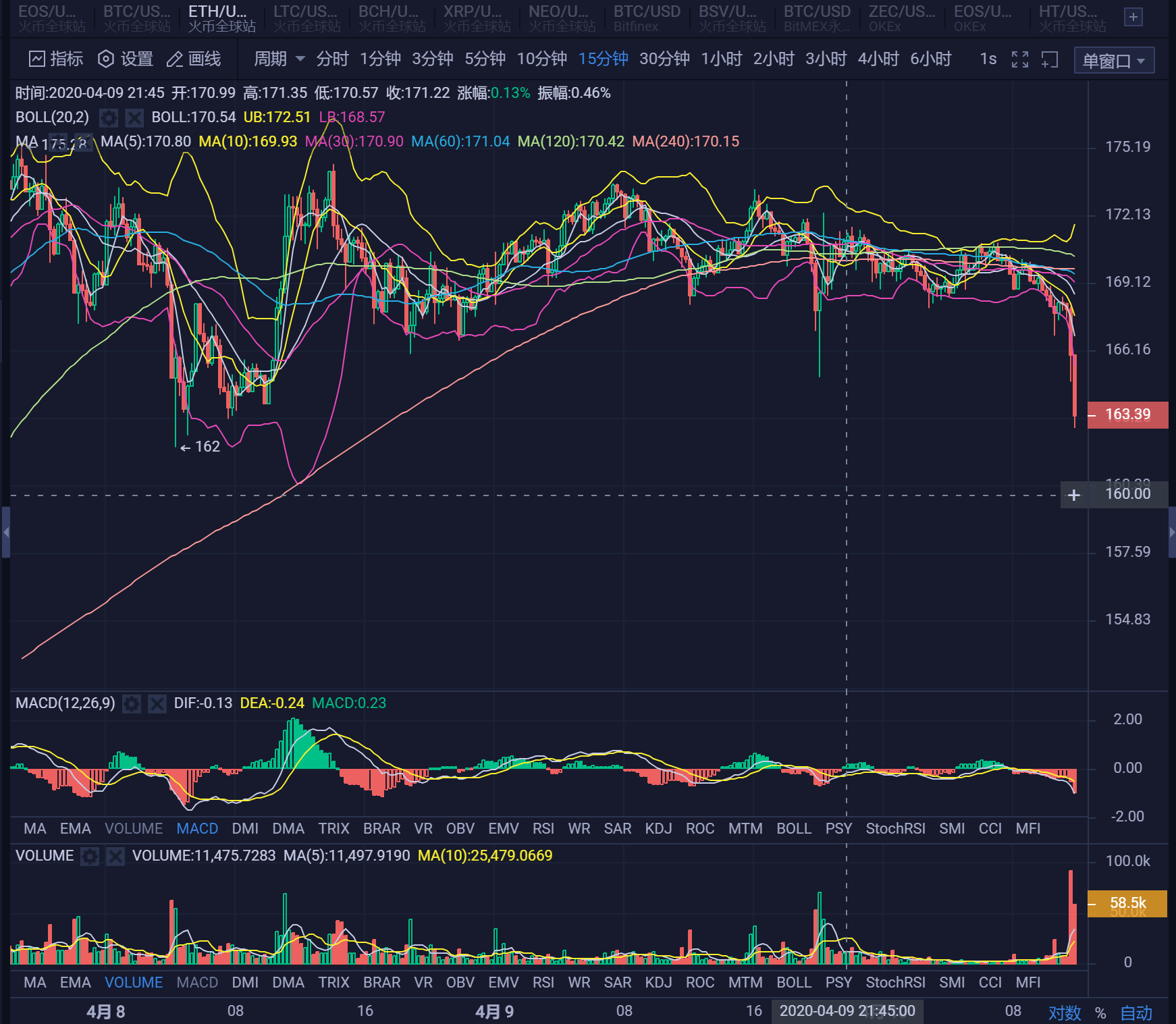
Task: Switch VOLUME panel to MACD indicator
Action: 197,983
